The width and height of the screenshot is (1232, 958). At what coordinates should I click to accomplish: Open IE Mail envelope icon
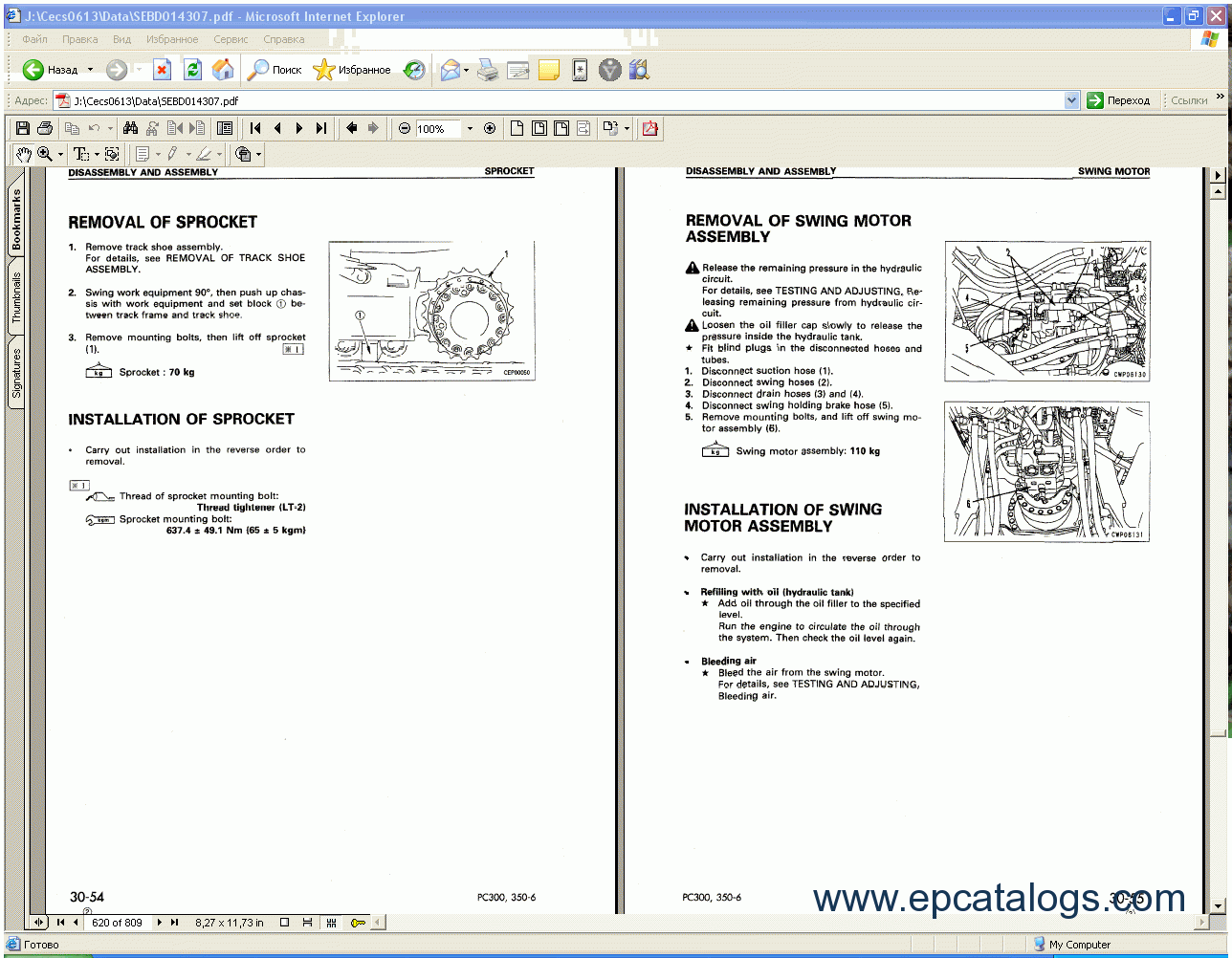(x=450, y=70)
